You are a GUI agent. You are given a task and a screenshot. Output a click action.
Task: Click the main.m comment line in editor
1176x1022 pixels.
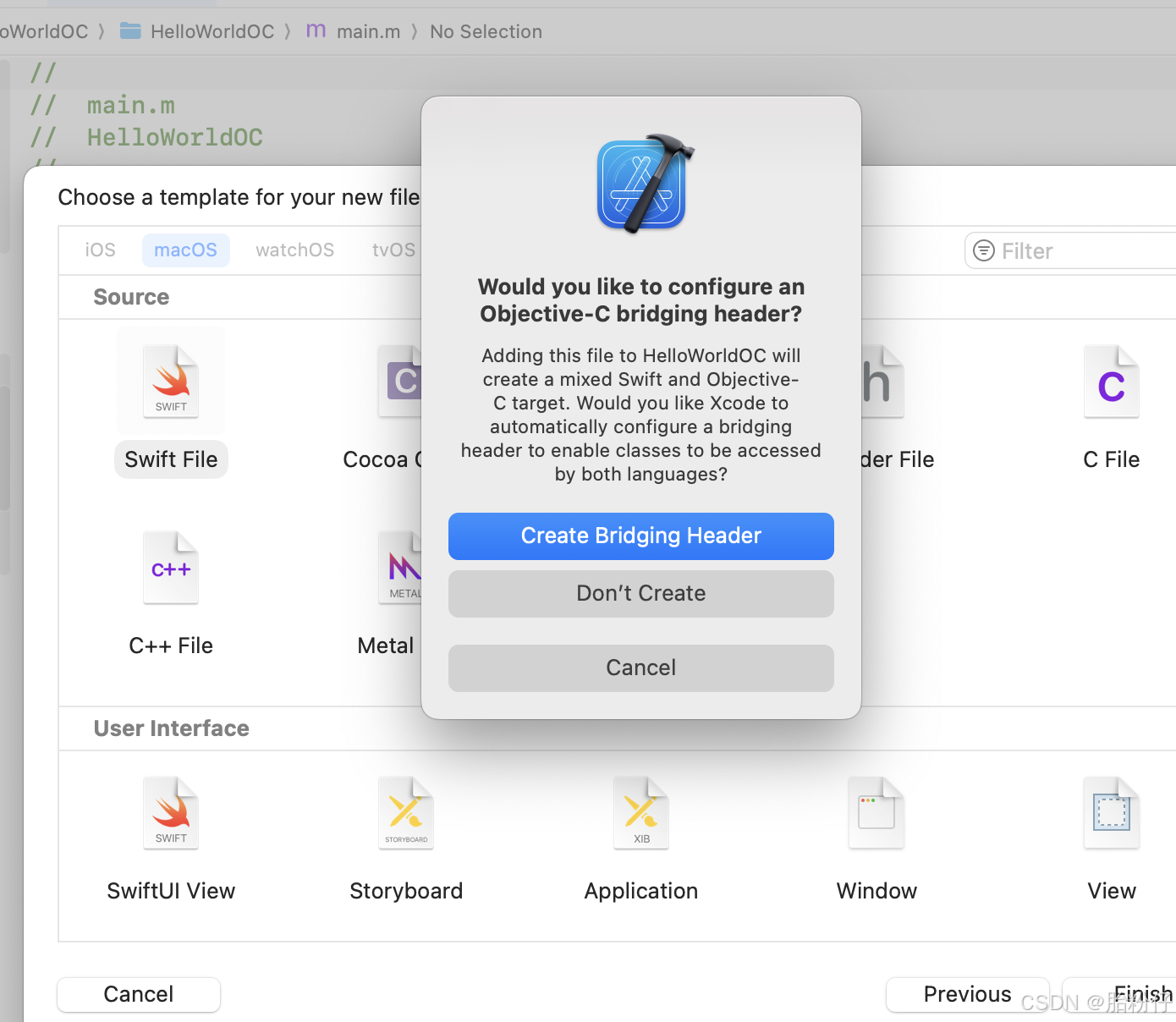pos(102,106)
